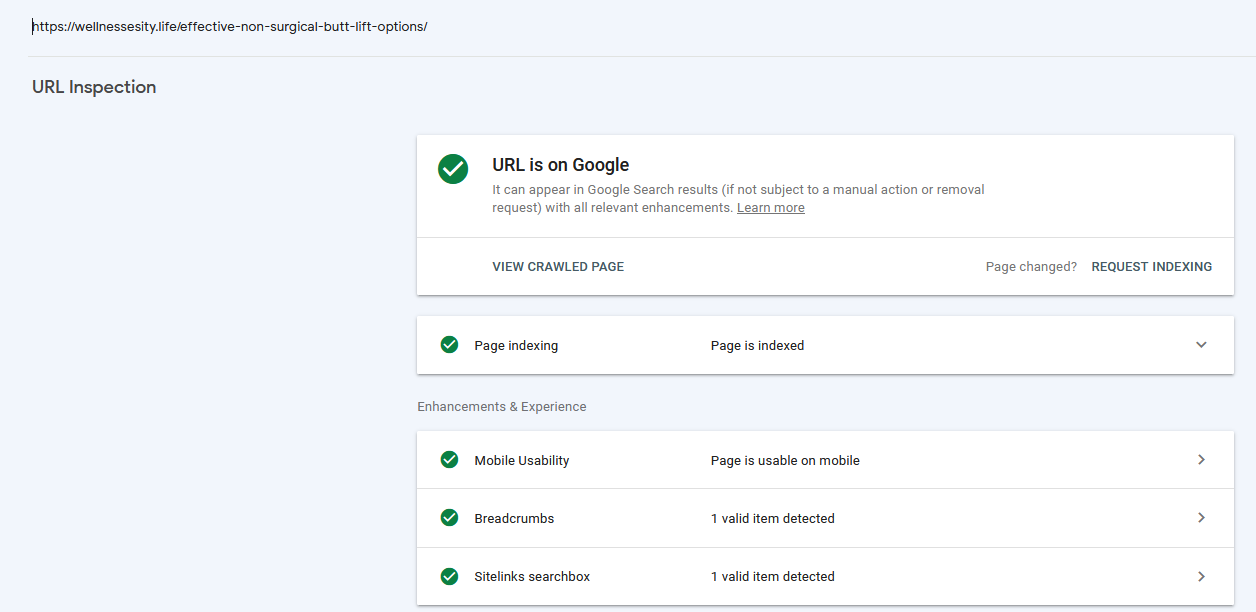Viewport: 1256px width, 612px height.
Task: Click the Breadcrumbs green check icon
Action: click(450, 518)
